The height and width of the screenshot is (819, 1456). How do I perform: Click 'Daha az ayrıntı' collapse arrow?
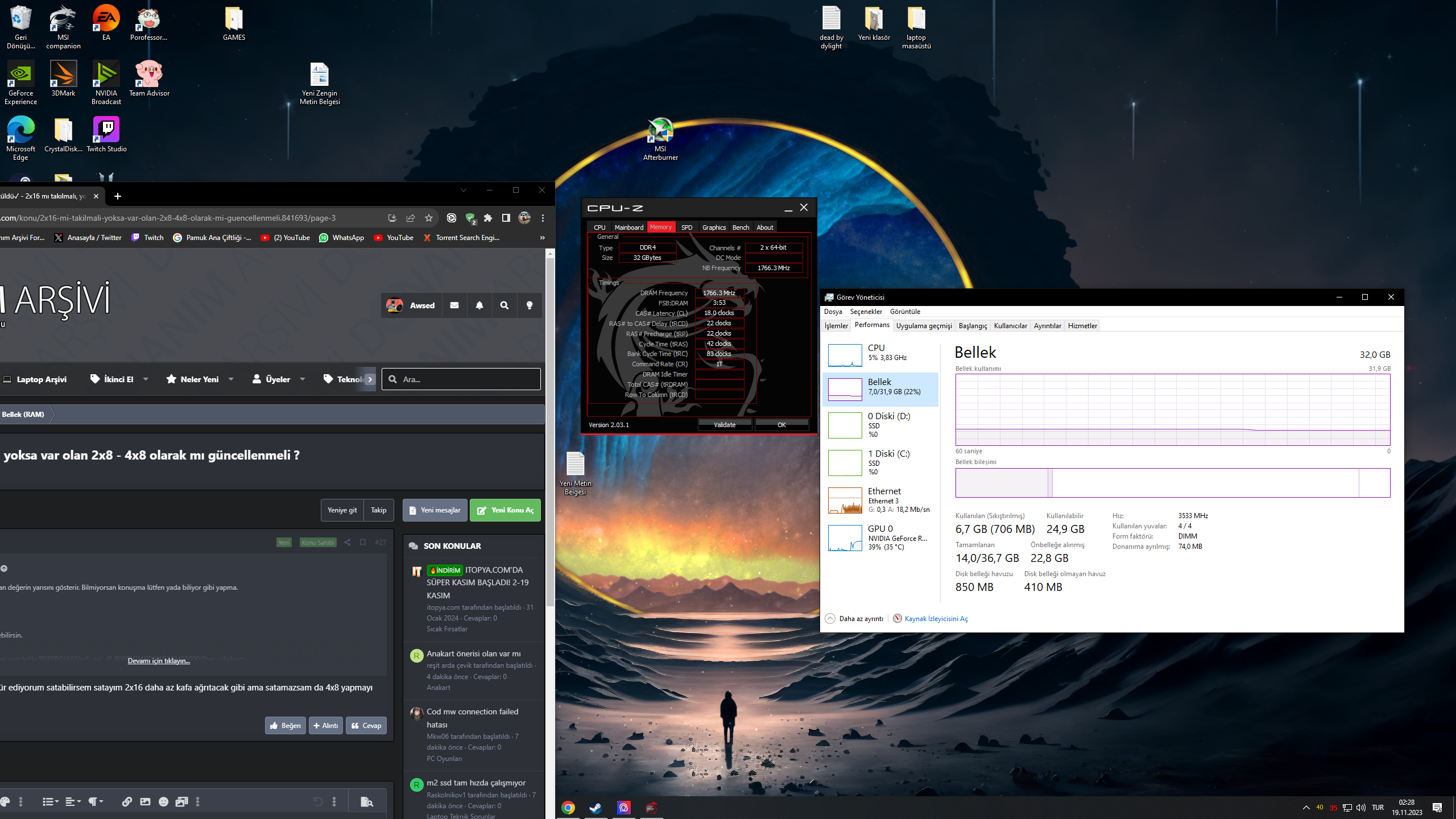point(830,619)
